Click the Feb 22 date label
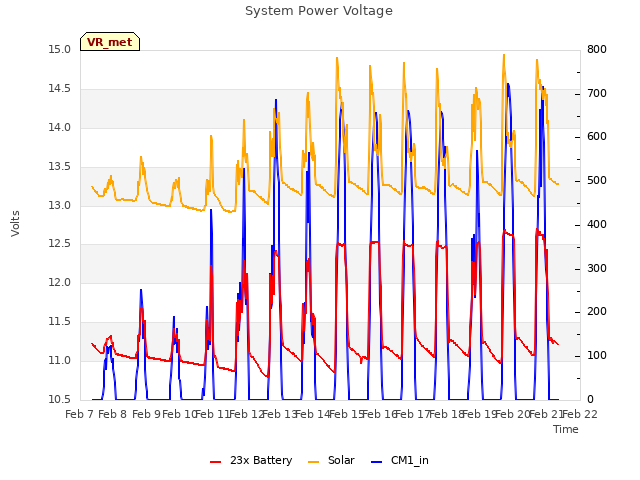 [x=580, y=414]
